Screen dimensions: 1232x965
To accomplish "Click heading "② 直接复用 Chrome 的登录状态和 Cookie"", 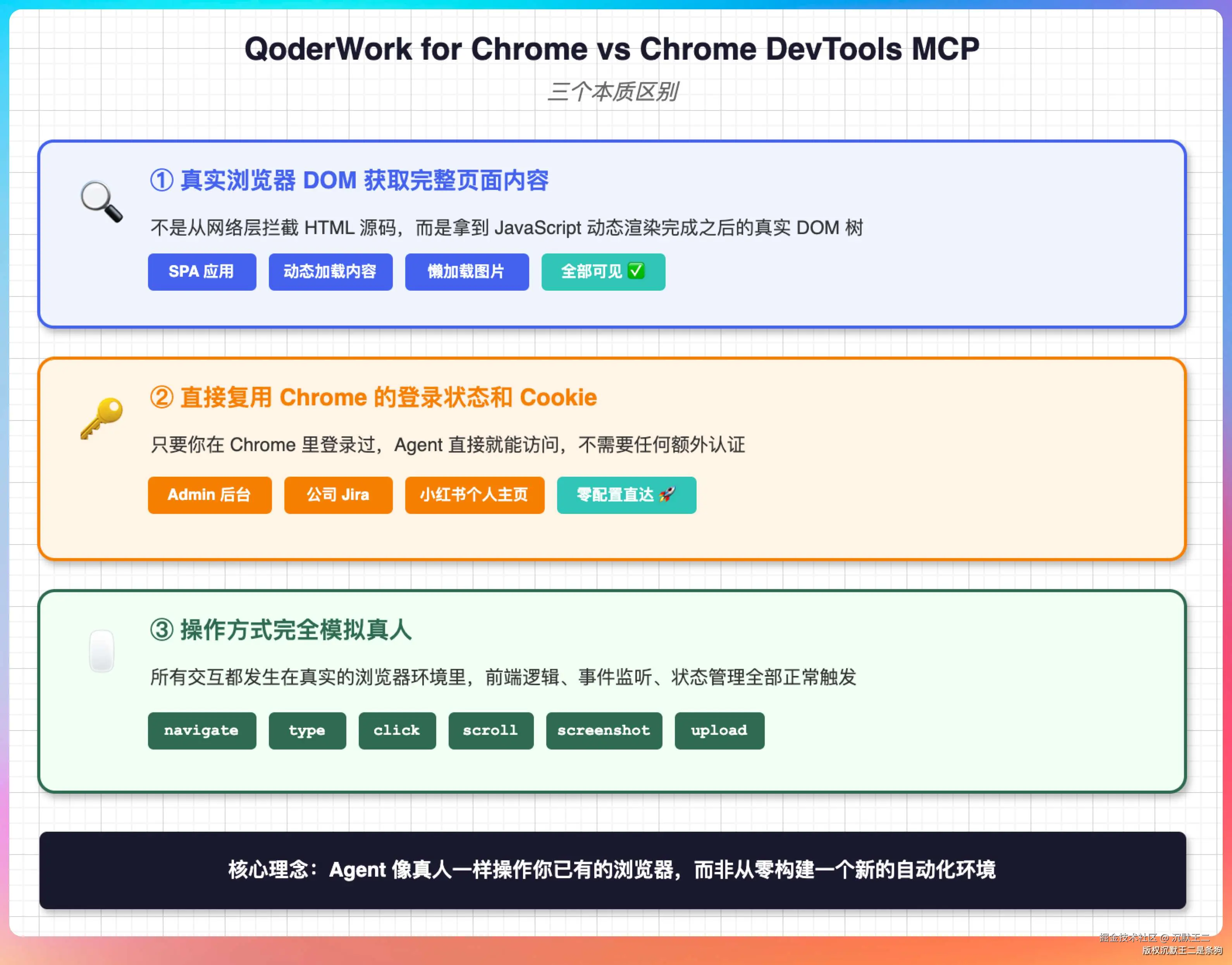I will (373, 398).
